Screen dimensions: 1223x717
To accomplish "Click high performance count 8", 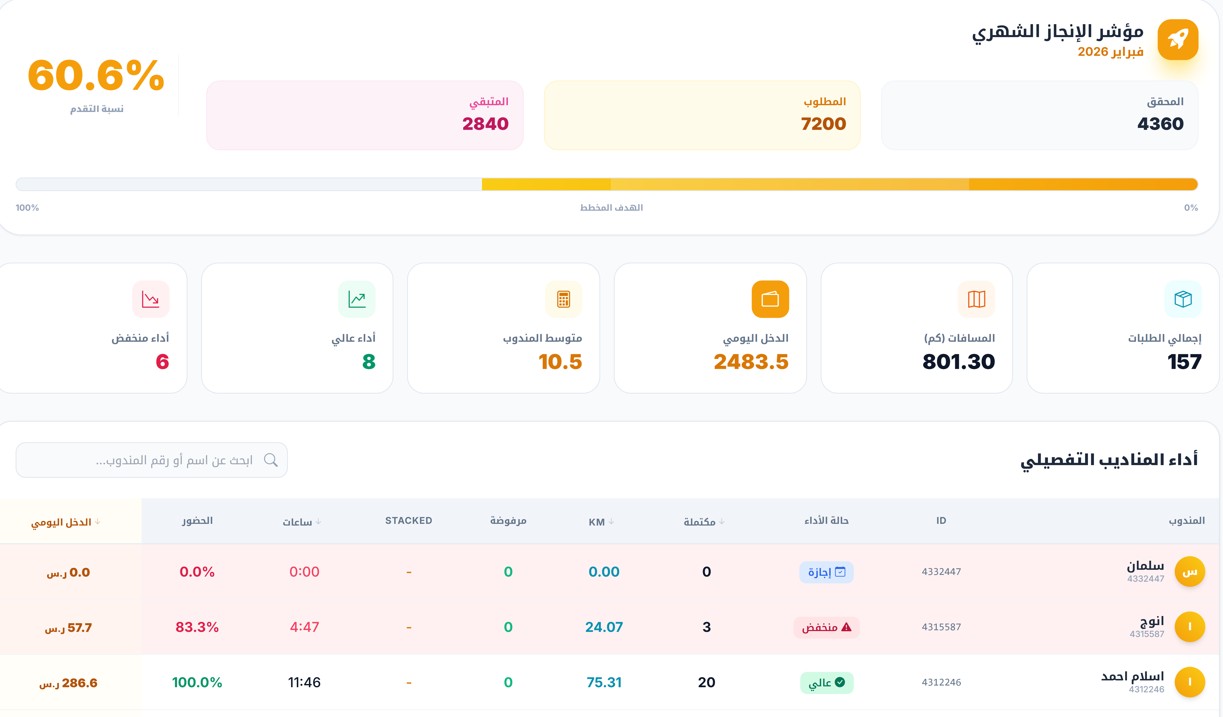I will (368, 362).
